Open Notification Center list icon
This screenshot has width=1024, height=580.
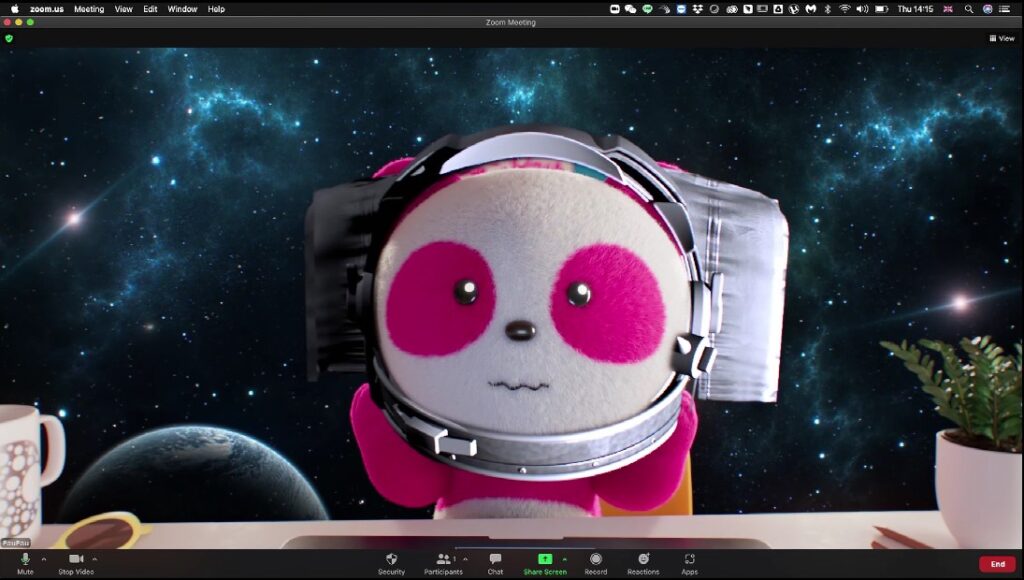point(1004,9)
